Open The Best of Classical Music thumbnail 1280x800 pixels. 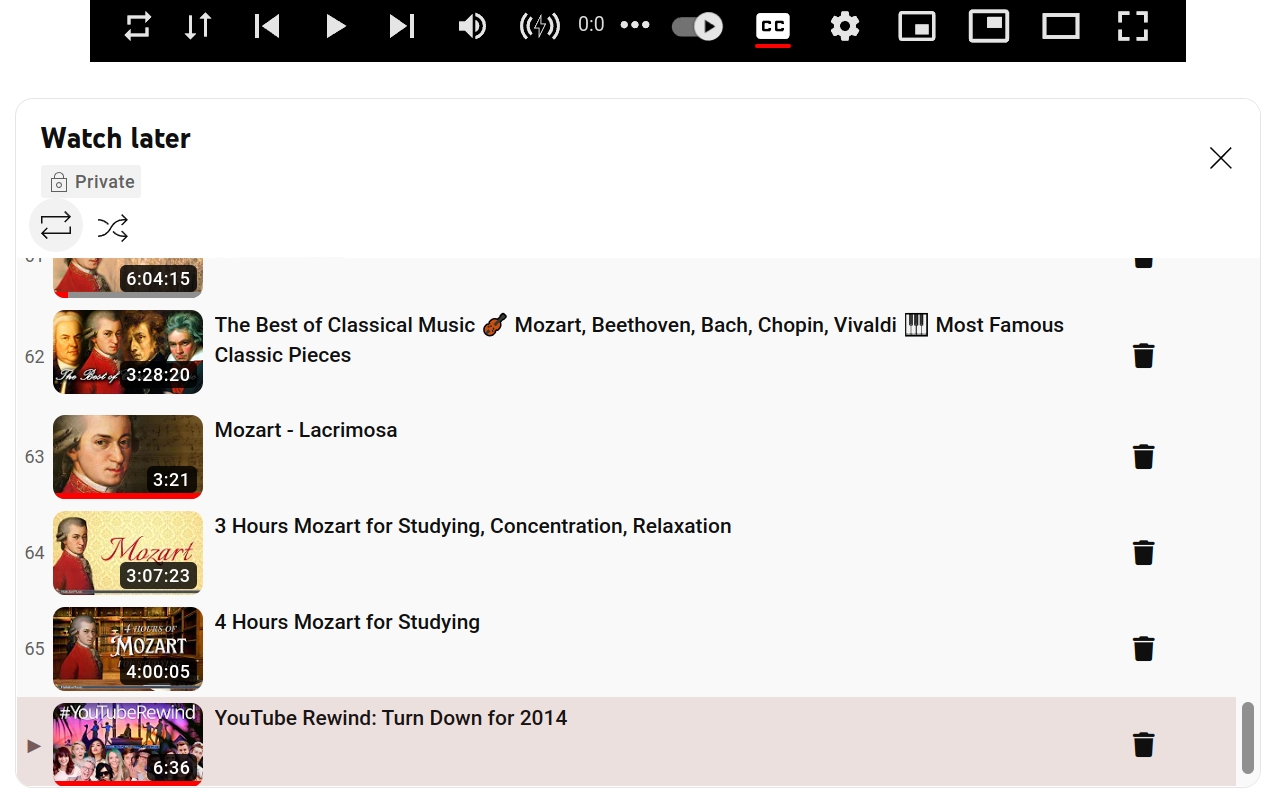(x=128, y=352)
